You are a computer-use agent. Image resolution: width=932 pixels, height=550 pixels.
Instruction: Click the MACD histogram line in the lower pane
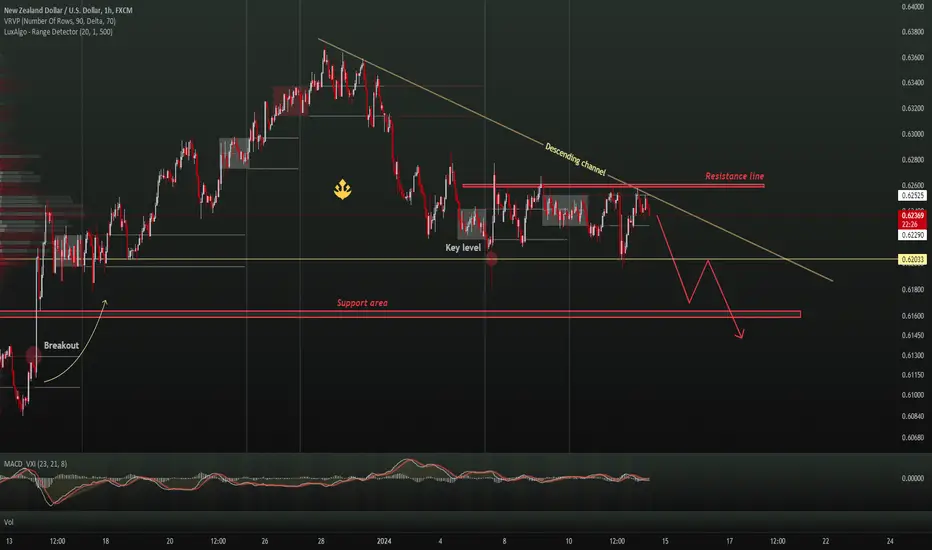pyautogui.click(x=324, y=478)
